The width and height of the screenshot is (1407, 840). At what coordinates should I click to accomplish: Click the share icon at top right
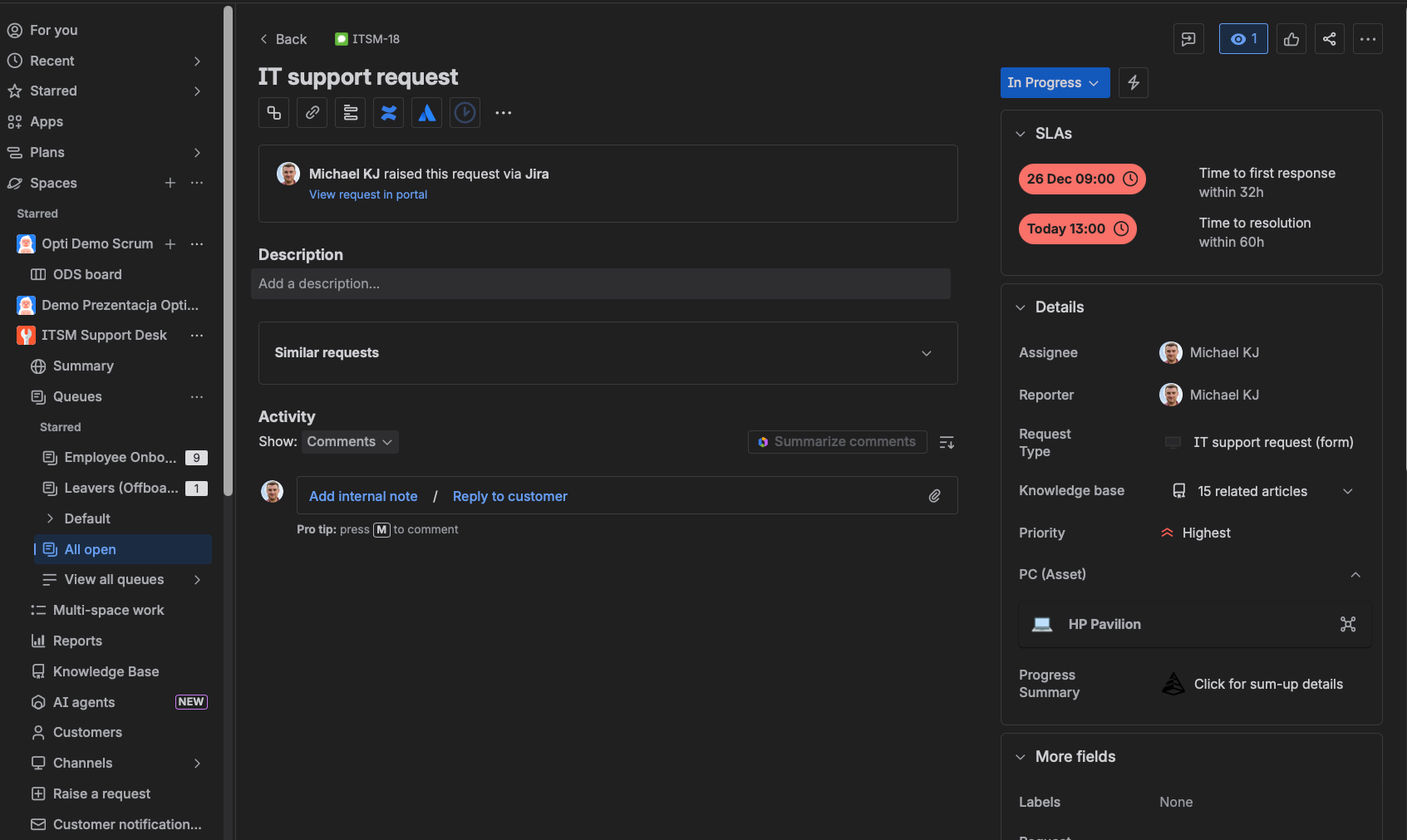(1329, 39)
